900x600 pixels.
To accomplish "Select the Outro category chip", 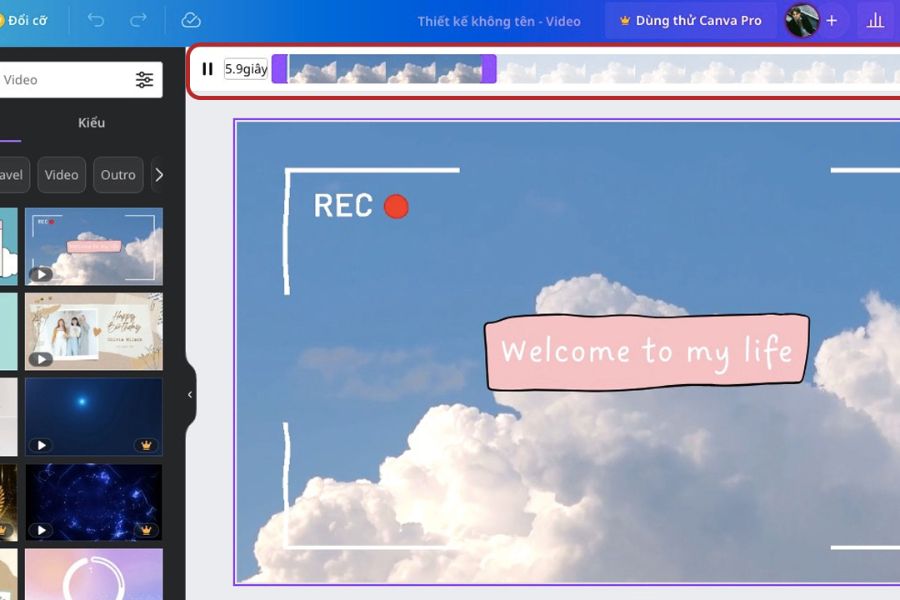I will (x=118, y=175).
